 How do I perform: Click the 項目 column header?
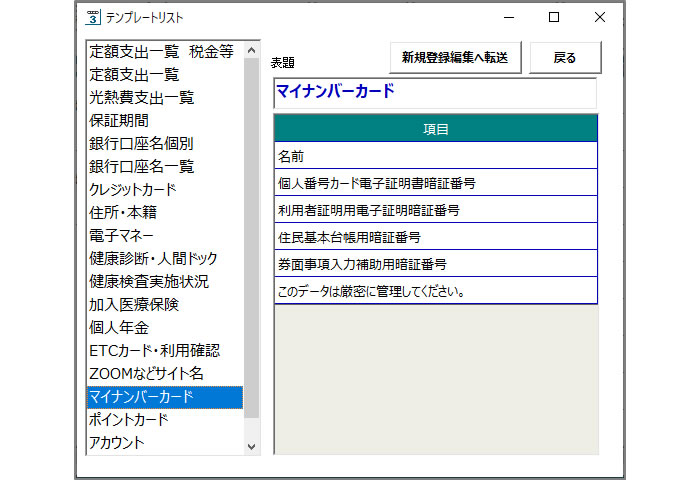pos(436,129)
